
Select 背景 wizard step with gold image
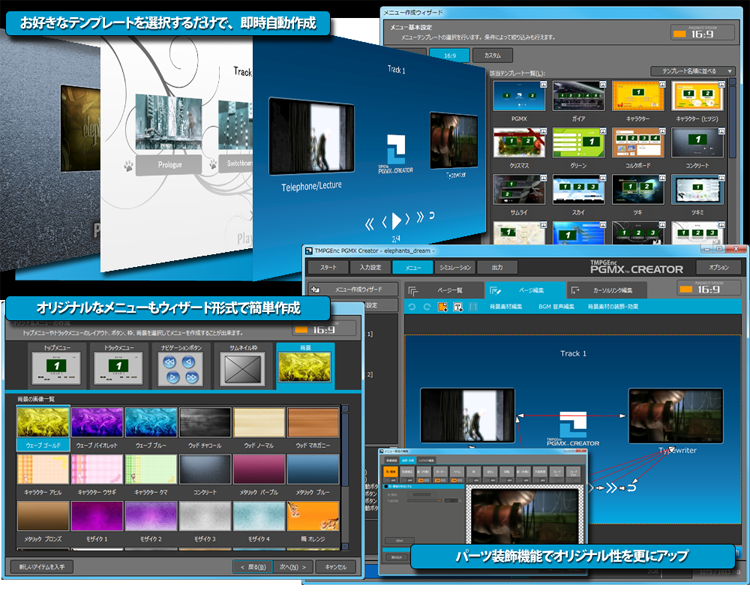[x=305, y=364]
